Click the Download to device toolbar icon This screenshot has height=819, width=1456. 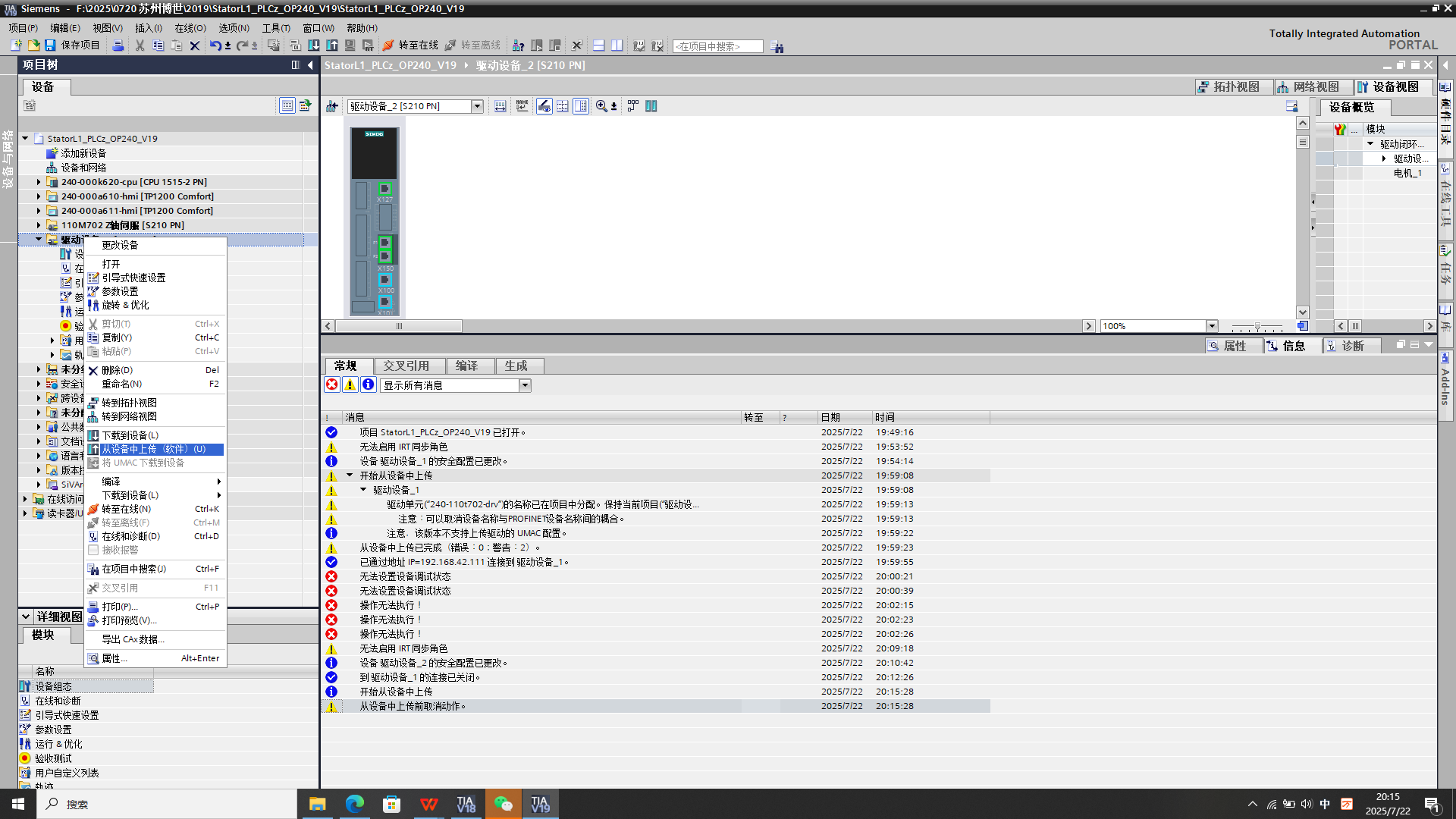pos(313,45)
